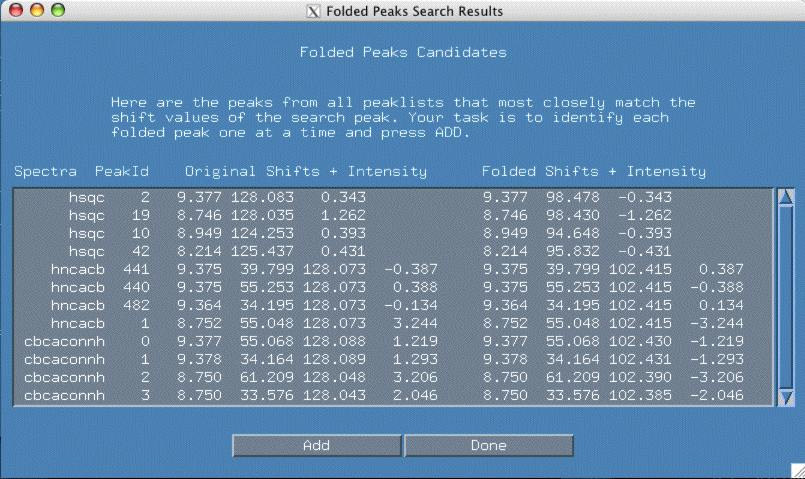
Task: Click the Add button
Action: 316,445
